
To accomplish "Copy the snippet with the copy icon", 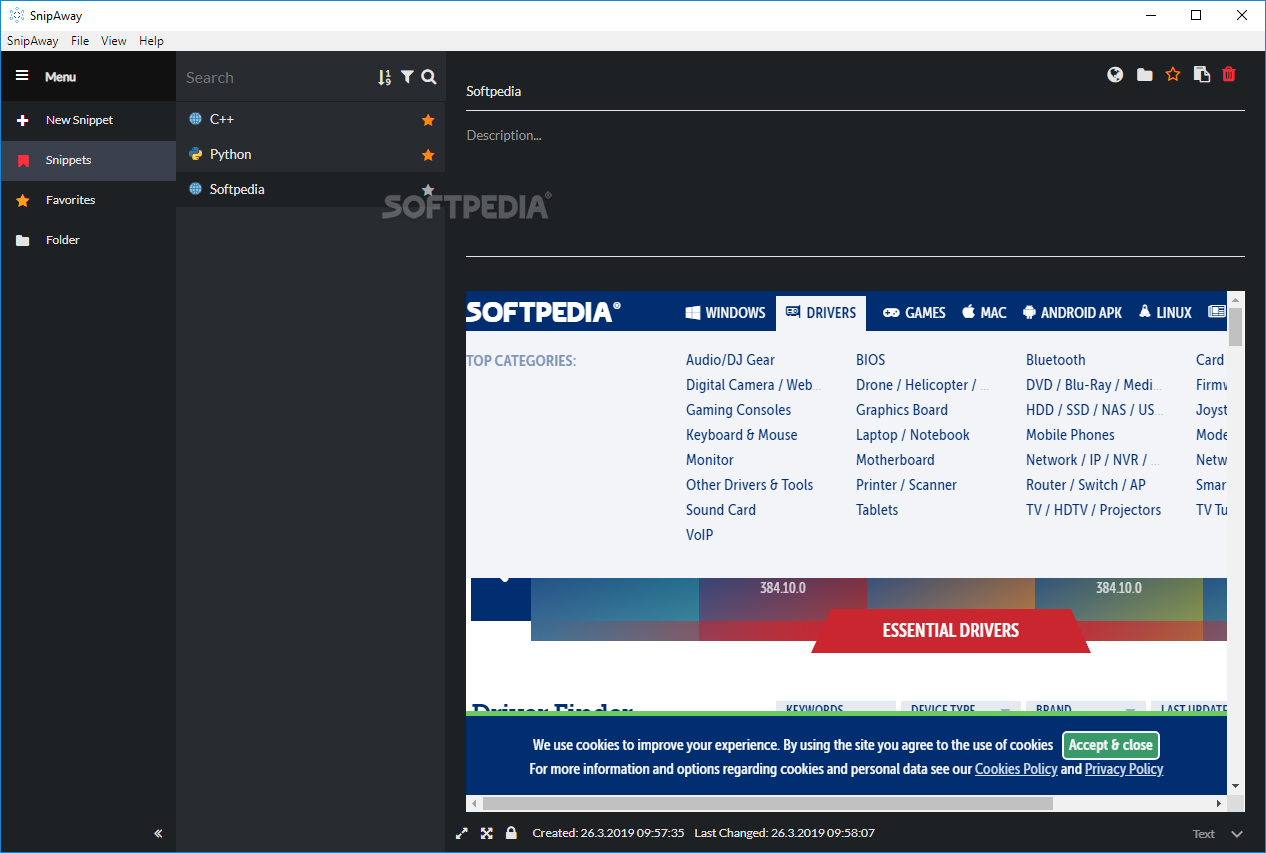I will [x=1202, y=74].
